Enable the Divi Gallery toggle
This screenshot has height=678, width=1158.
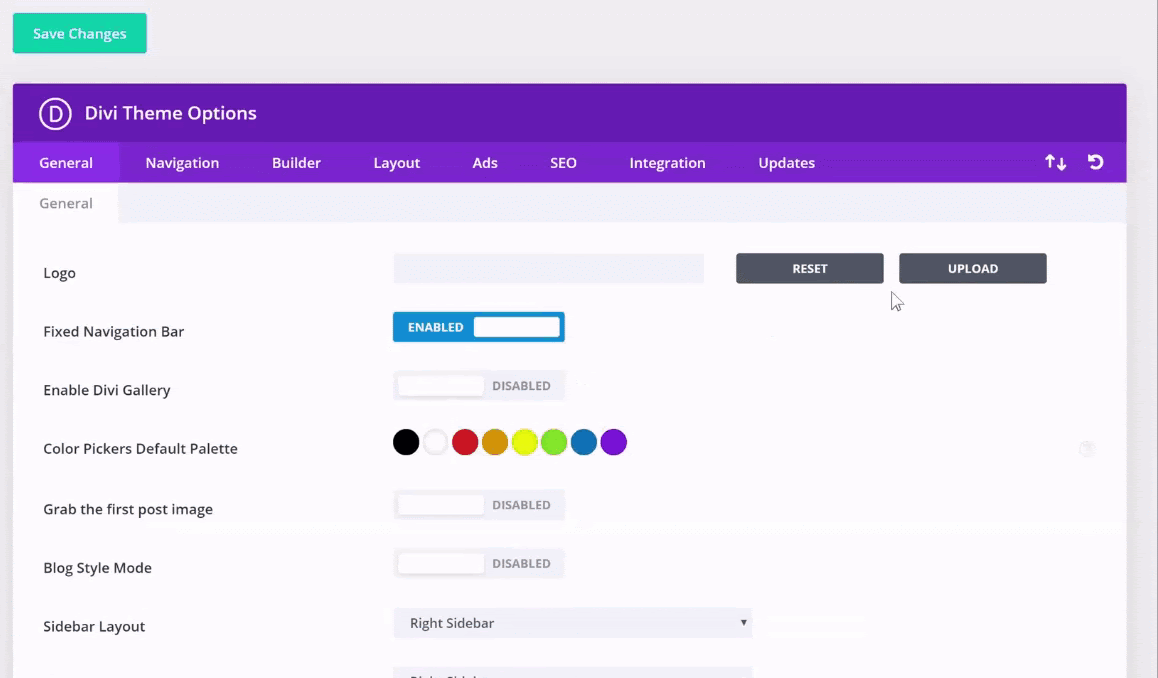pyautogui.click(x=479, y=386)
